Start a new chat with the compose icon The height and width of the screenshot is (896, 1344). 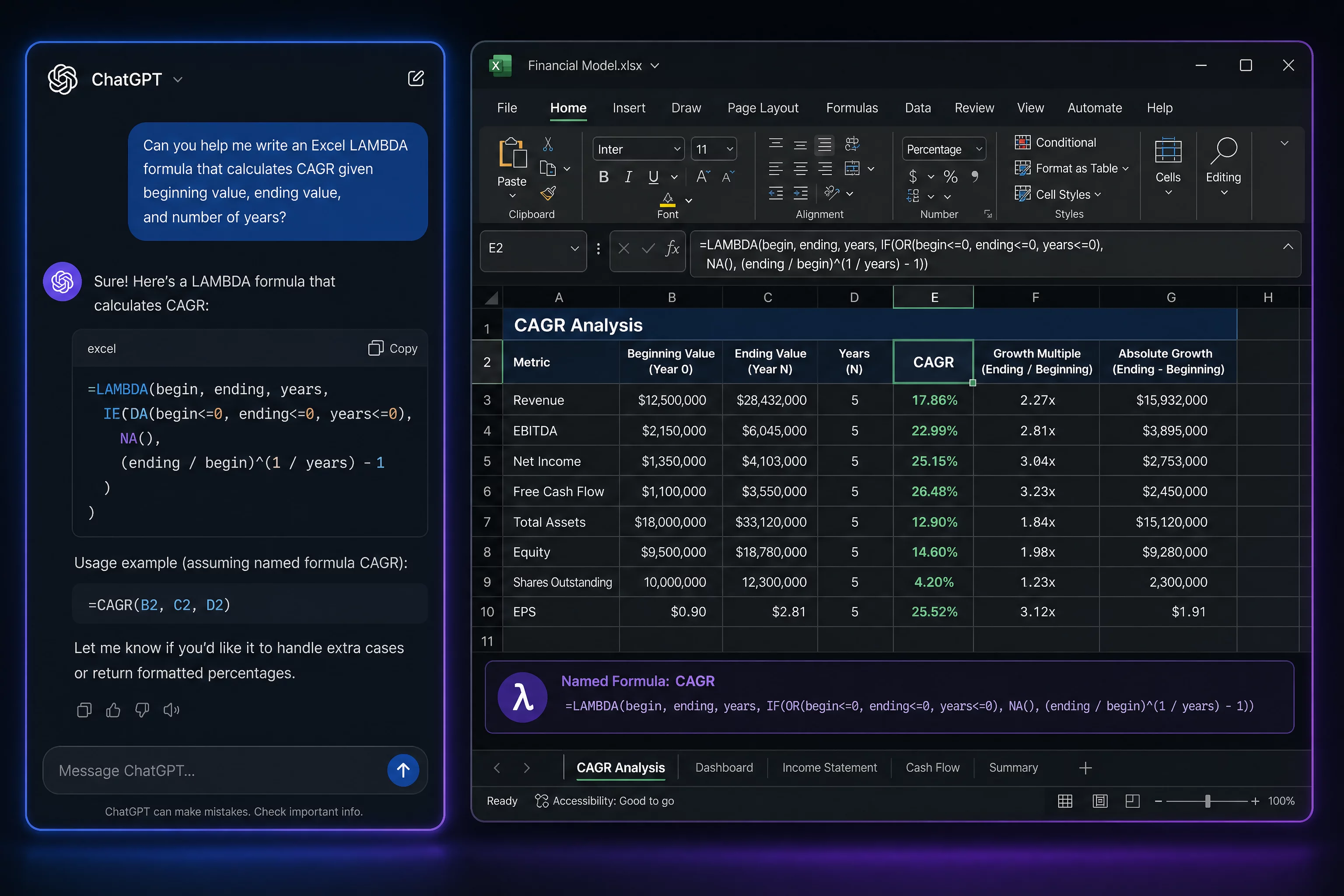(416, 78)
